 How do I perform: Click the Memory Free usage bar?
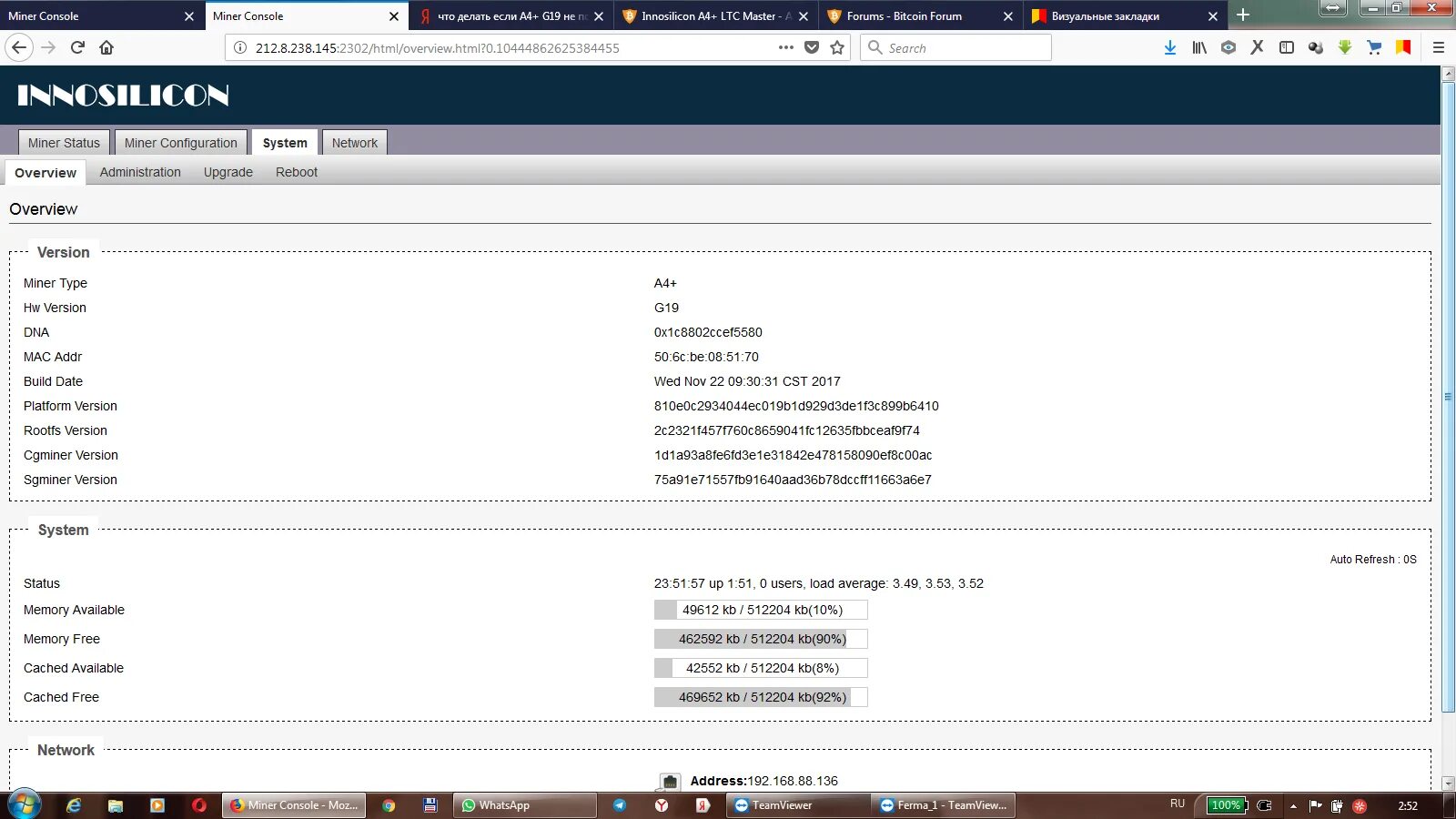tap(761, 639)
